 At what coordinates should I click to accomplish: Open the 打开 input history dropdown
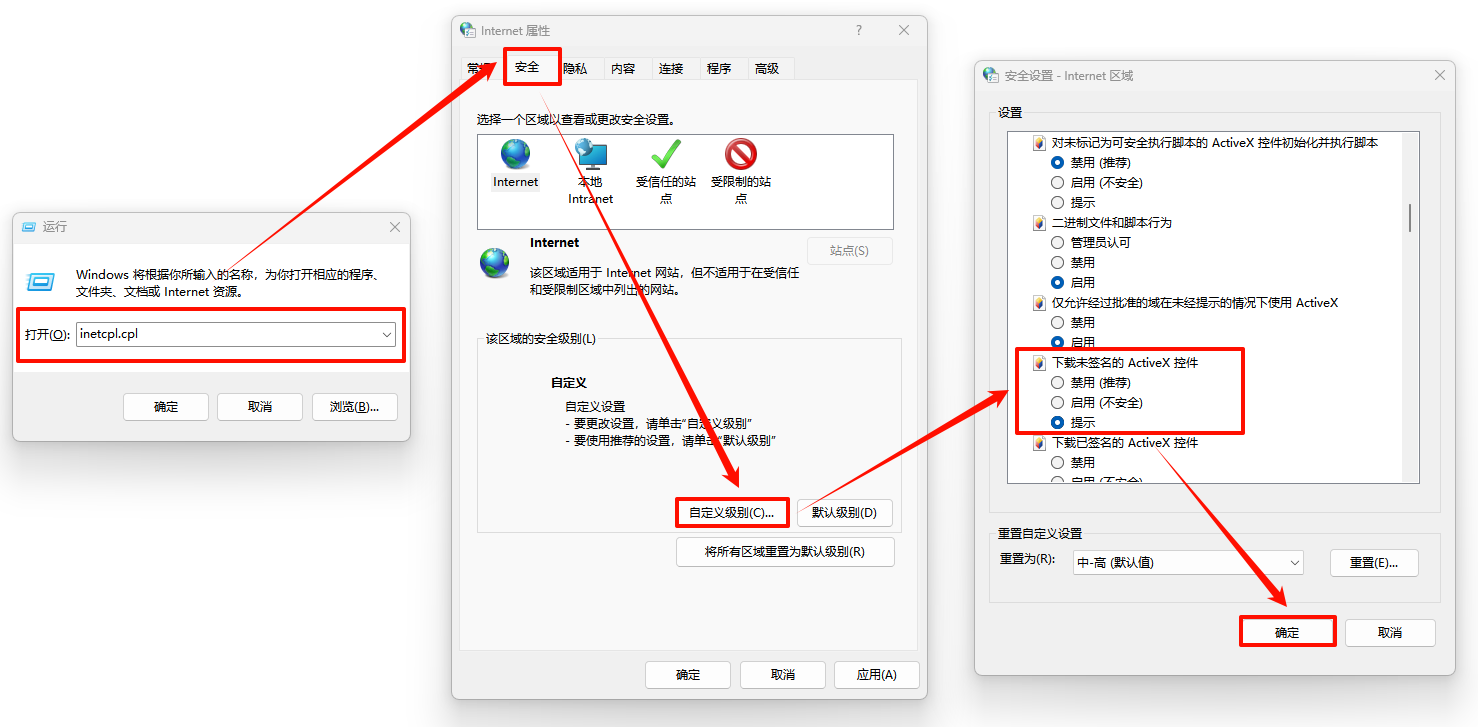[388, 335]
